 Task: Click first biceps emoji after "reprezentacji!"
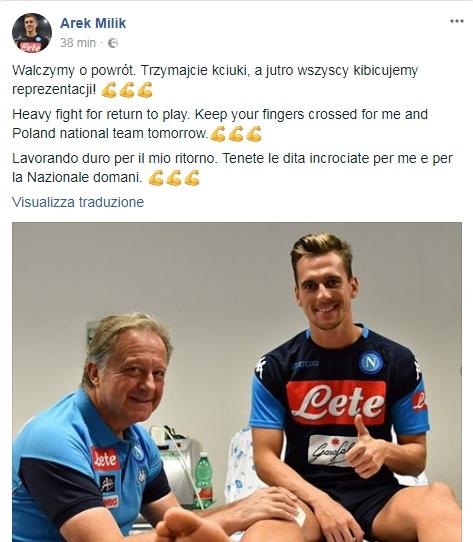(109, 90)
